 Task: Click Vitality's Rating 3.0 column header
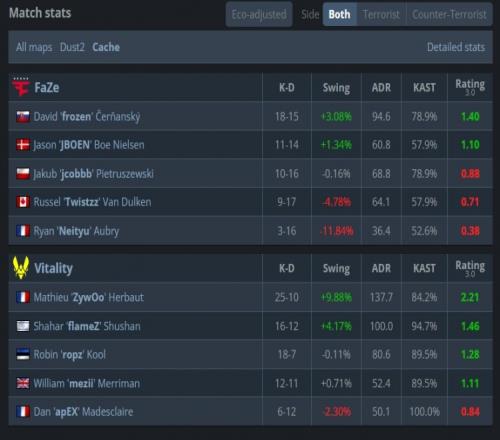coord(470,268)
